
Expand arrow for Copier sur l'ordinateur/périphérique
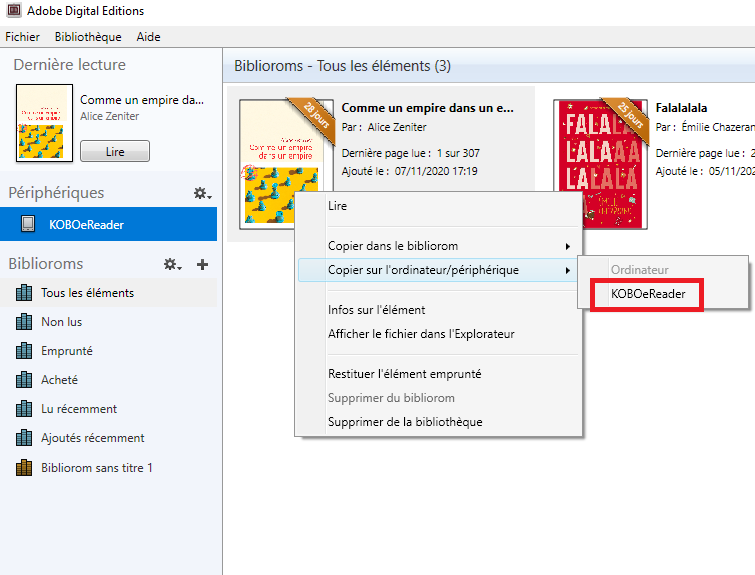pos(568,271)
